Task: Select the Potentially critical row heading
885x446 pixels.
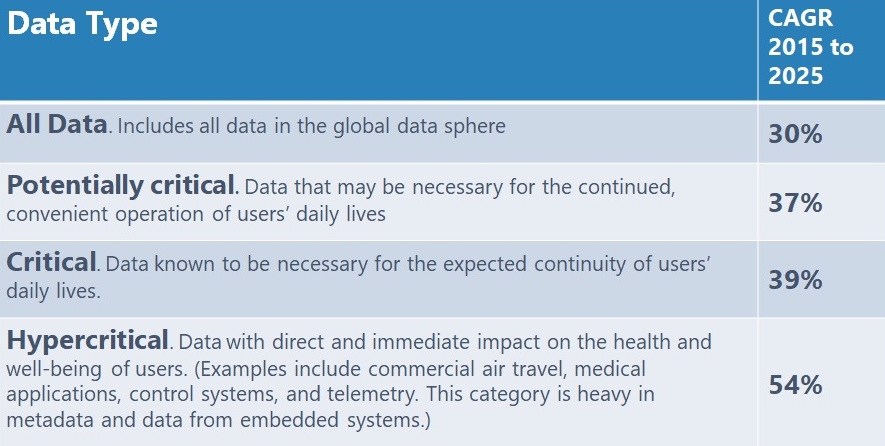Action: tap(120, 186)
